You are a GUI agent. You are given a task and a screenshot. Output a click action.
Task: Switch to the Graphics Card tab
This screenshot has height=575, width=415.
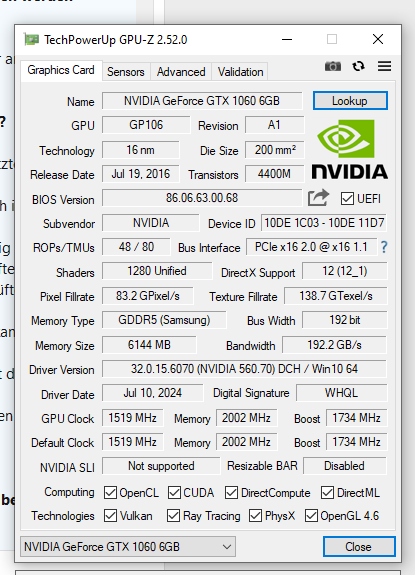[61, 70]
